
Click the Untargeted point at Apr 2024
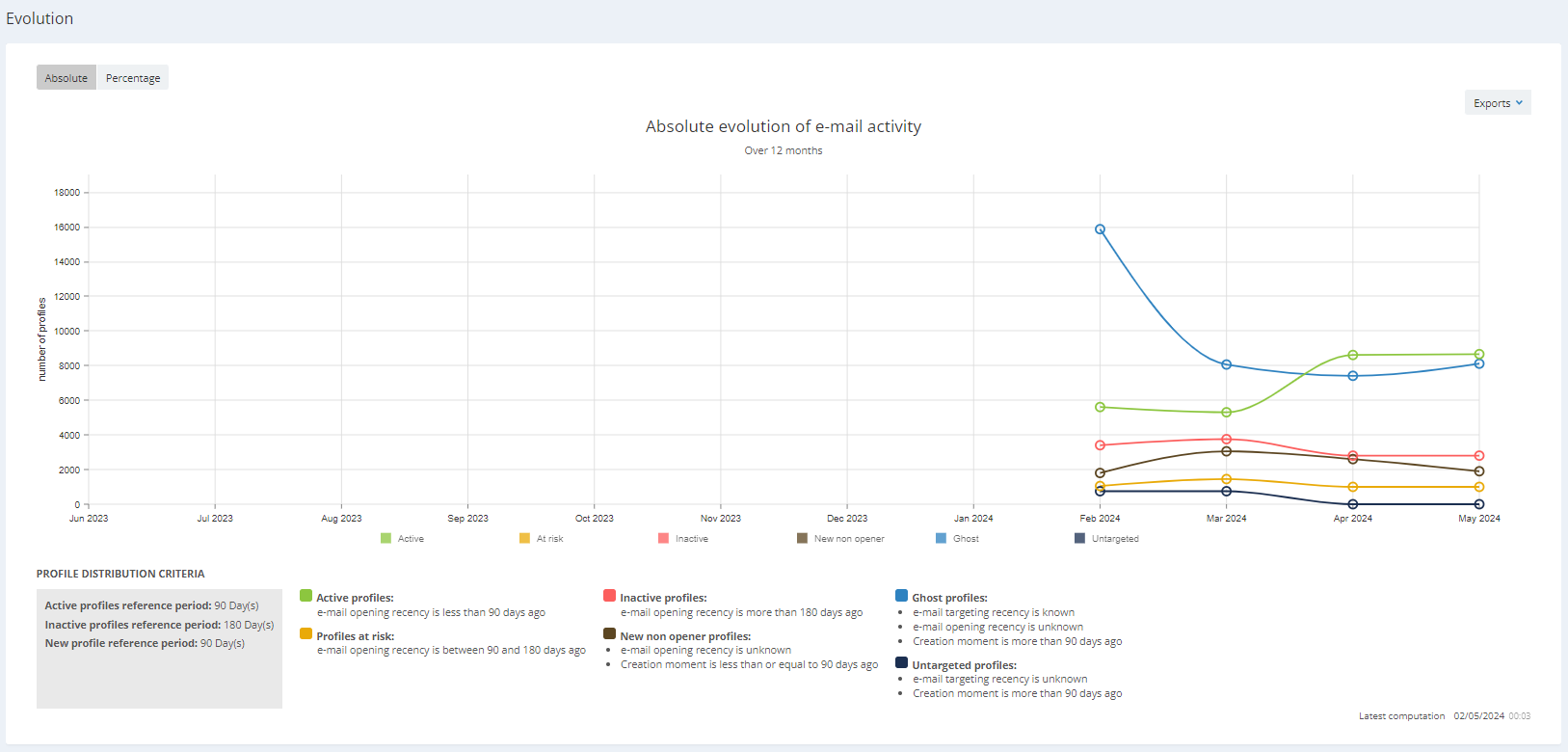click(x=1353, y=504)
